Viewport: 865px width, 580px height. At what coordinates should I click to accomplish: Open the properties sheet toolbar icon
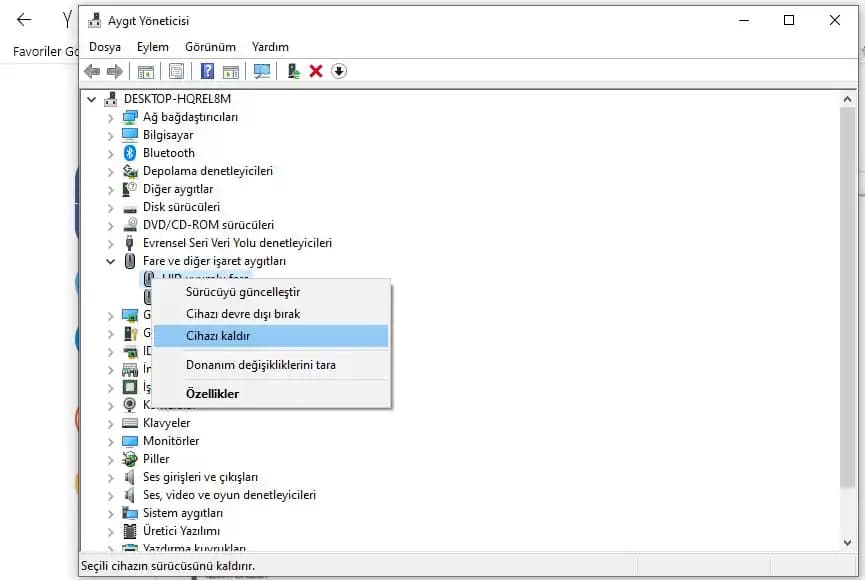coord(176,71)
